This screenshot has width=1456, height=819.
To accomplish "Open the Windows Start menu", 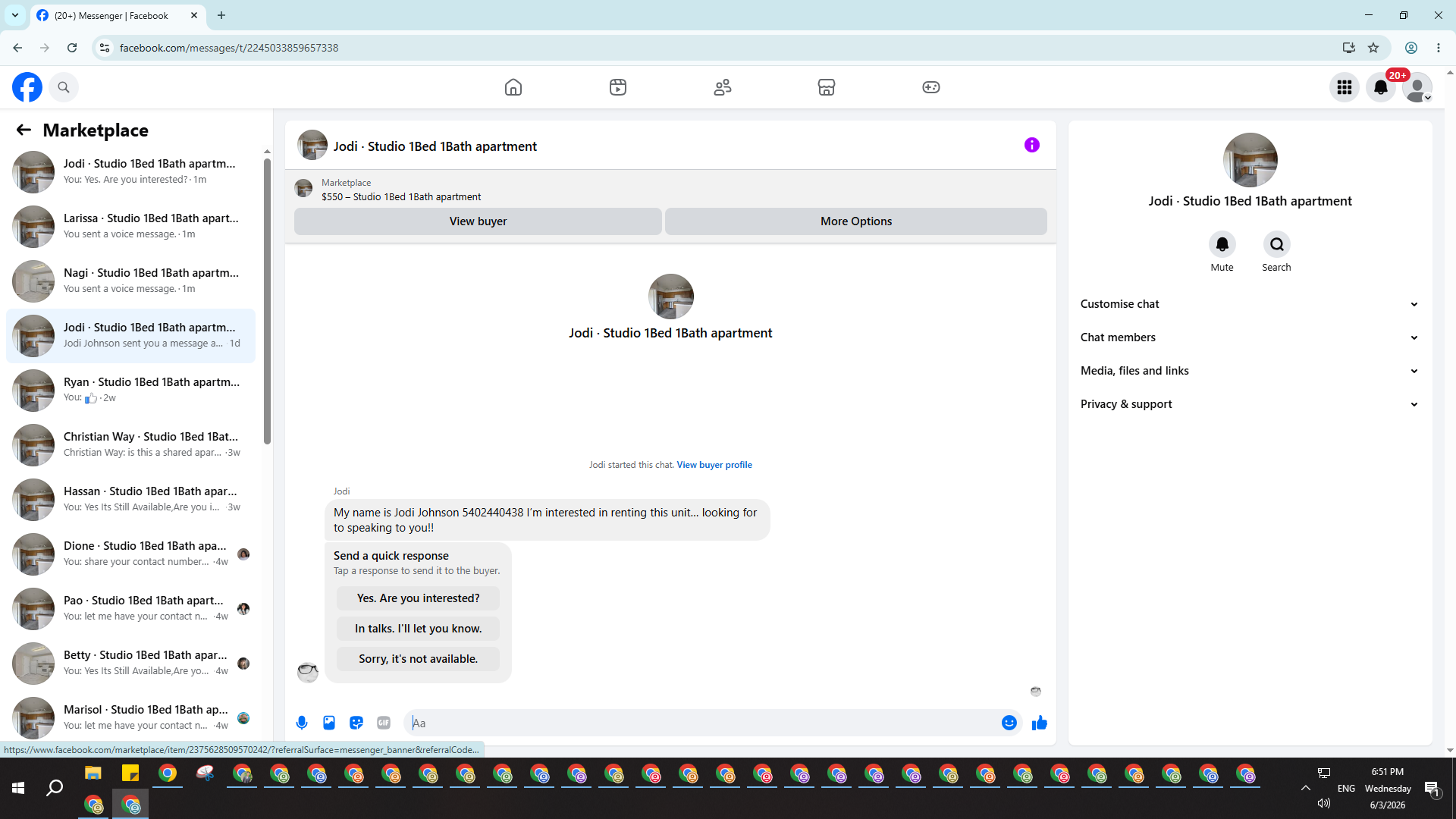I will tap(18, 789).
